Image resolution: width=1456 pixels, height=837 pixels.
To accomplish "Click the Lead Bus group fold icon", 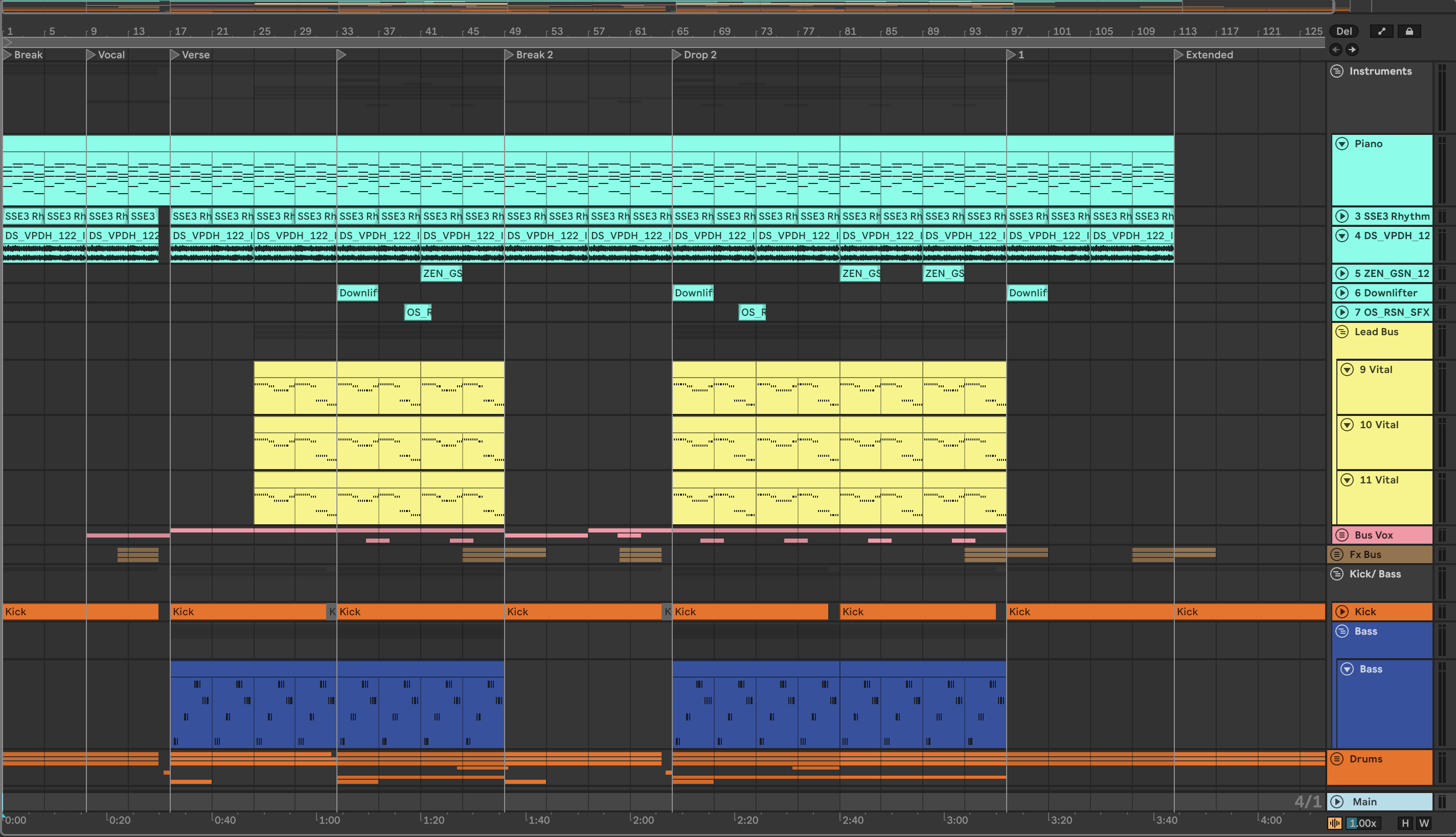I will tap(1341, 332).
